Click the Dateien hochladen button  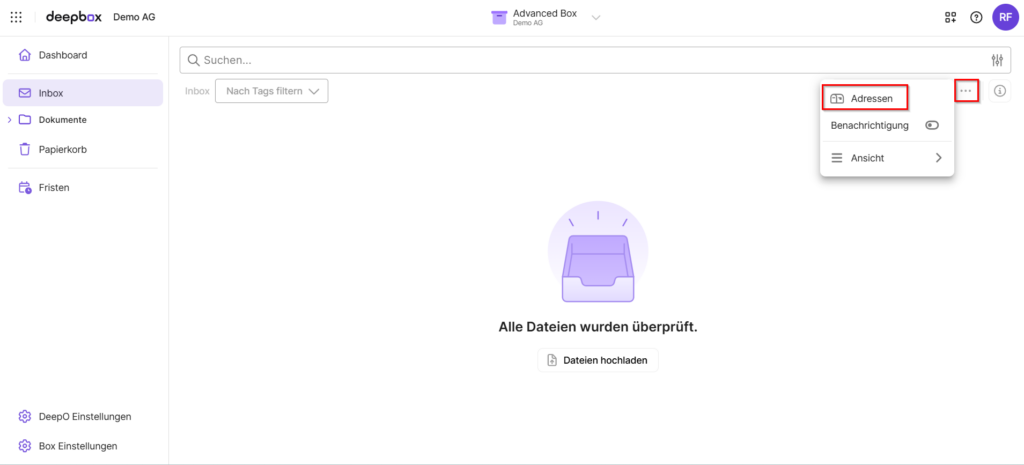[x=598, y=360]
